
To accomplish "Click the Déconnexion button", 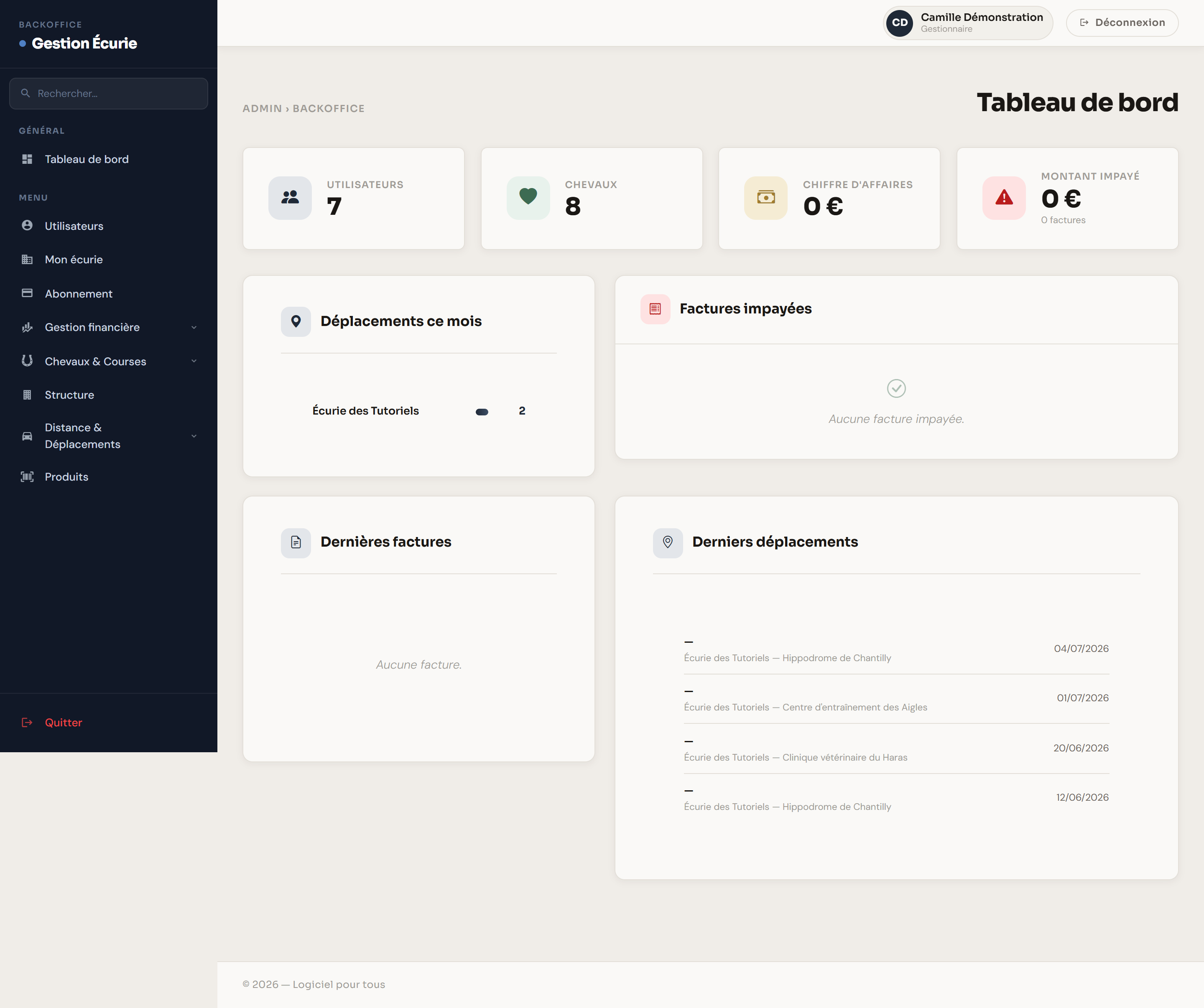I will 1122,23.
